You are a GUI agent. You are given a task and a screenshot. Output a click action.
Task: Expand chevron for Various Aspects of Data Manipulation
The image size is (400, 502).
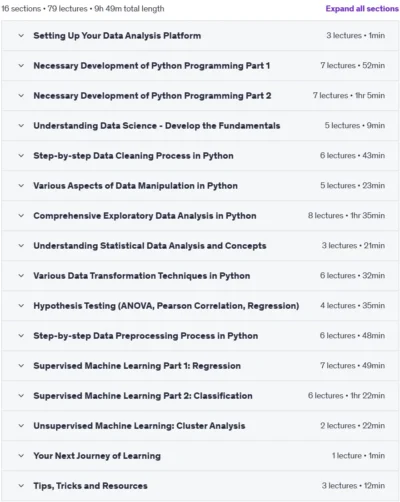pos(21,185)
